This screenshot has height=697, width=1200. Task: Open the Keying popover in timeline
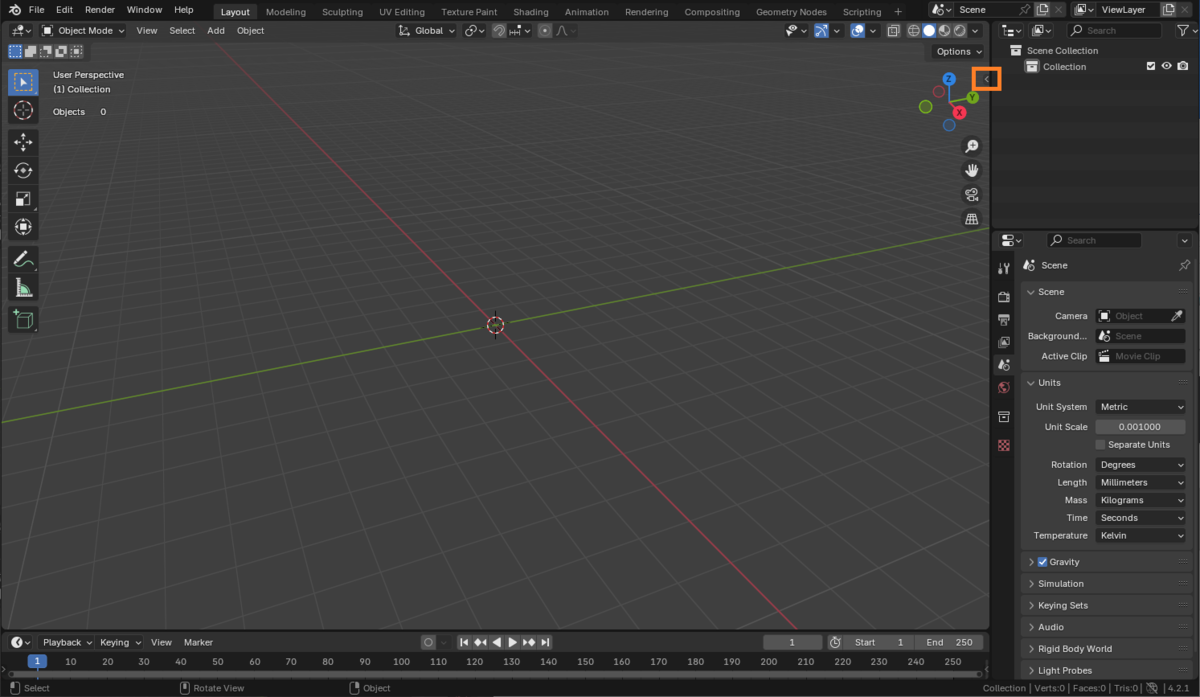click(120, 642)
